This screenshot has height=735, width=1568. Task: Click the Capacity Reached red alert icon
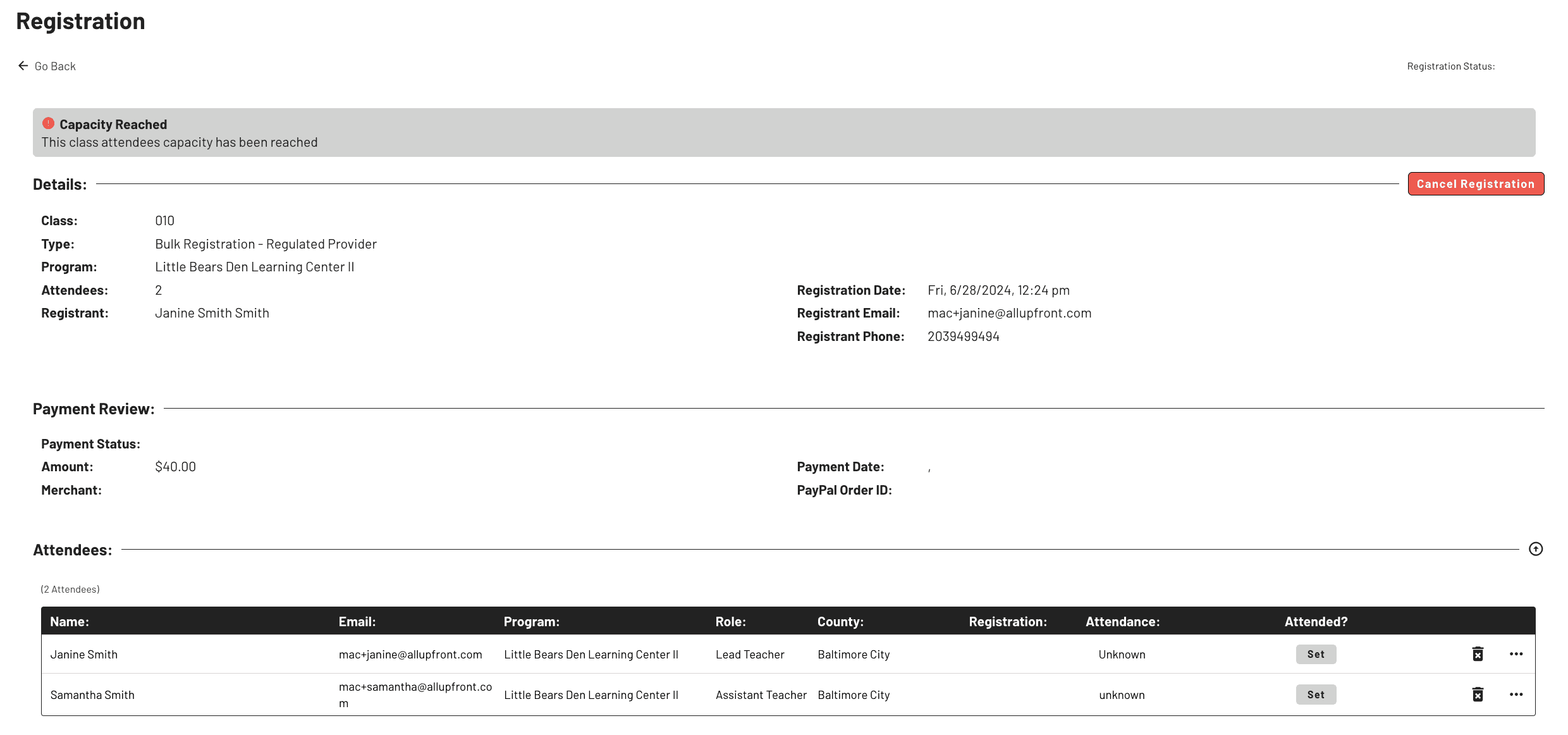click(x=48, y=123)
